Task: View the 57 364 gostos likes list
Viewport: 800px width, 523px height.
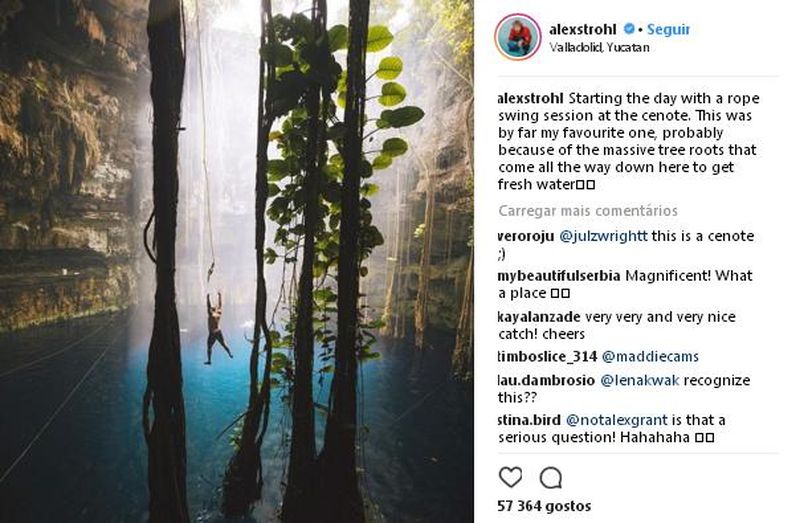Action: 544,506
